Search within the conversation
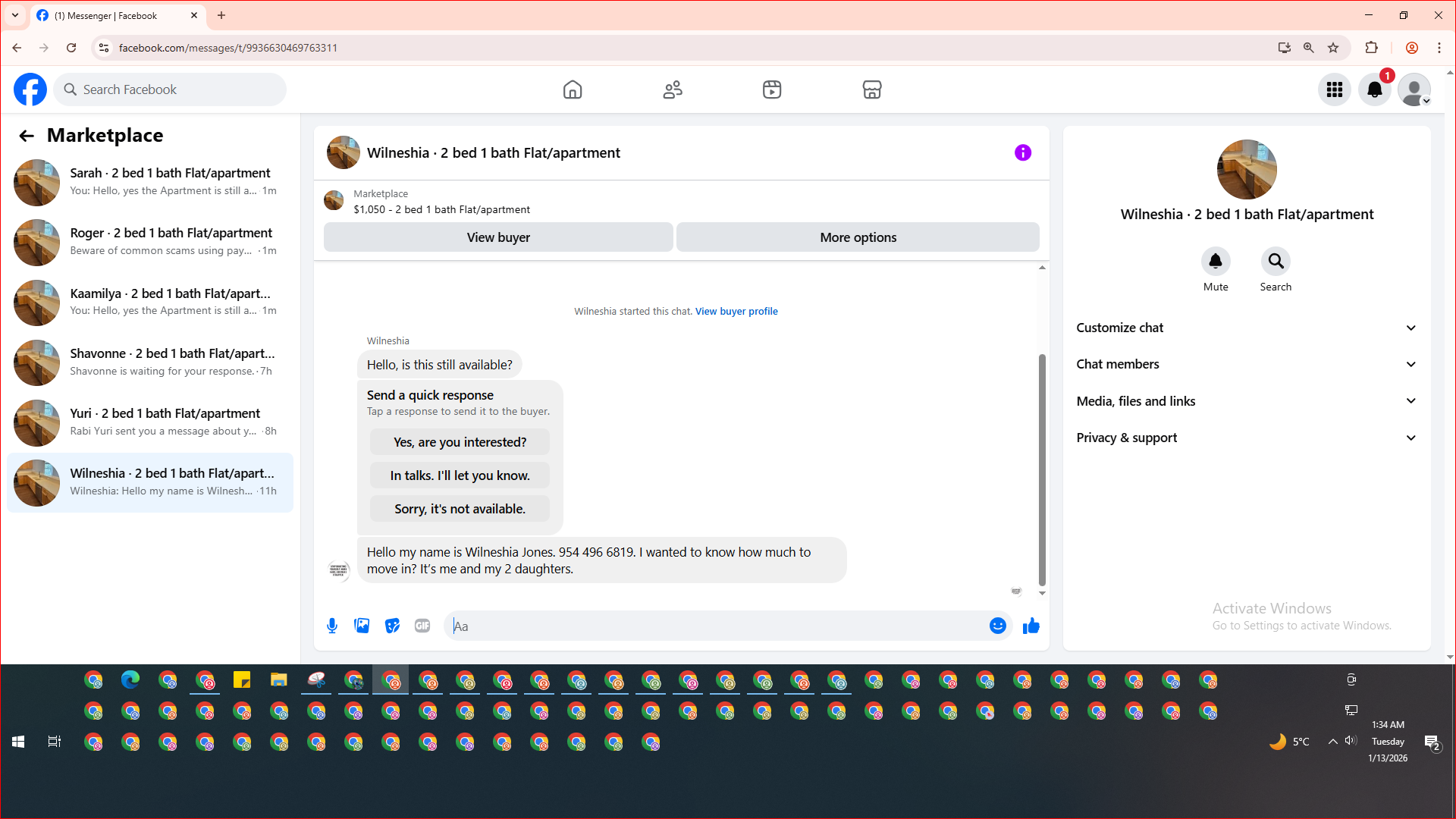This screenshot has height=819, width=1456. (x=1276, y=262)
